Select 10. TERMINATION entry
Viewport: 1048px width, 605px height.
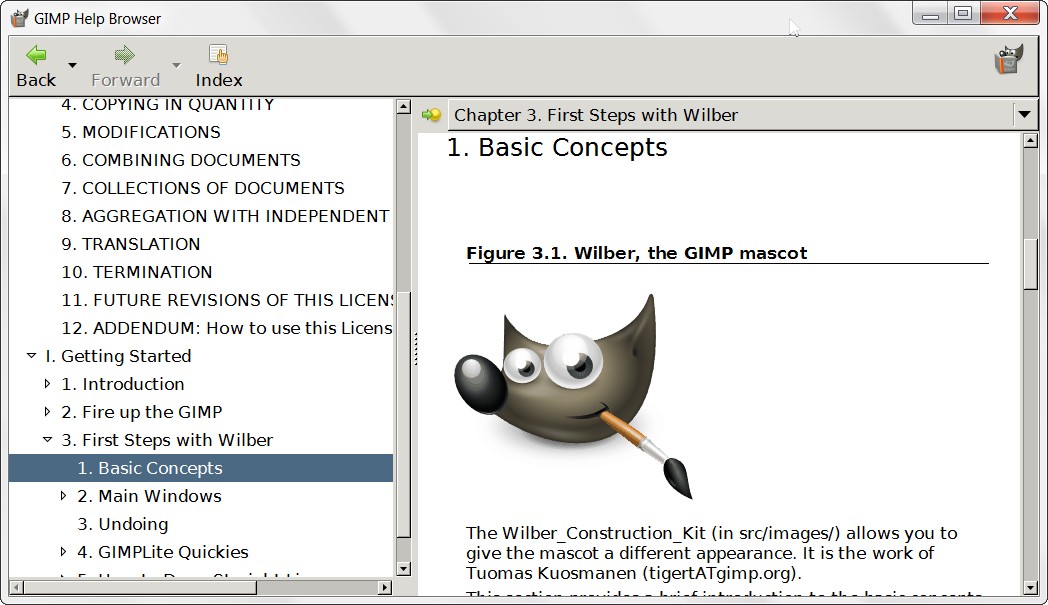pos(137,273)
